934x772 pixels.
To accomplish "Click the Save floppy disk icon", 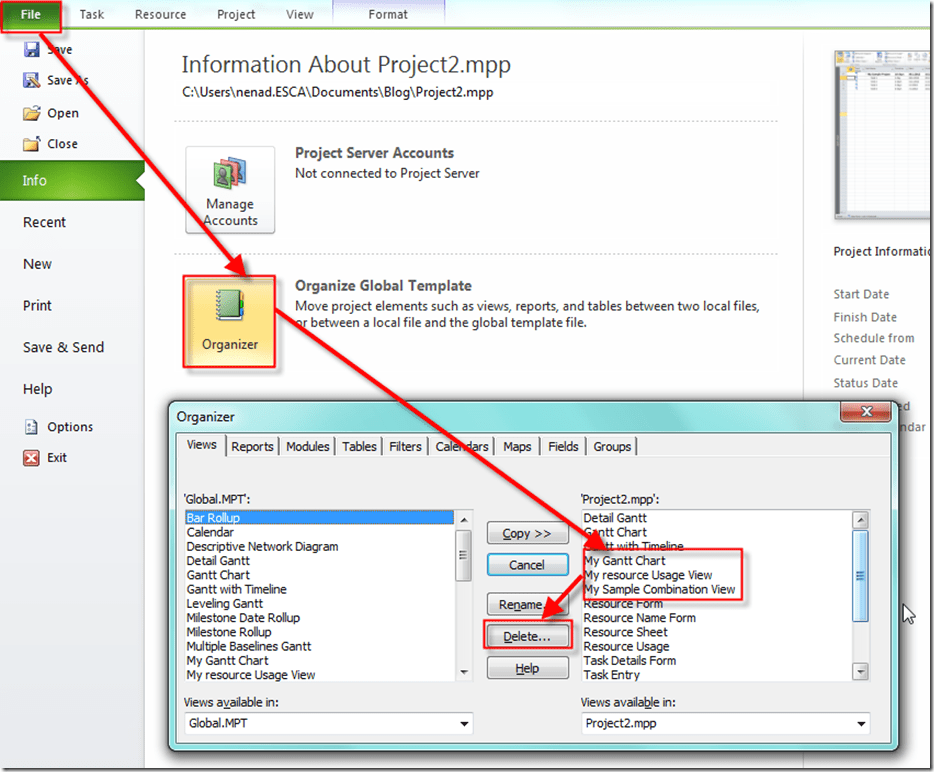I will 32,50.
